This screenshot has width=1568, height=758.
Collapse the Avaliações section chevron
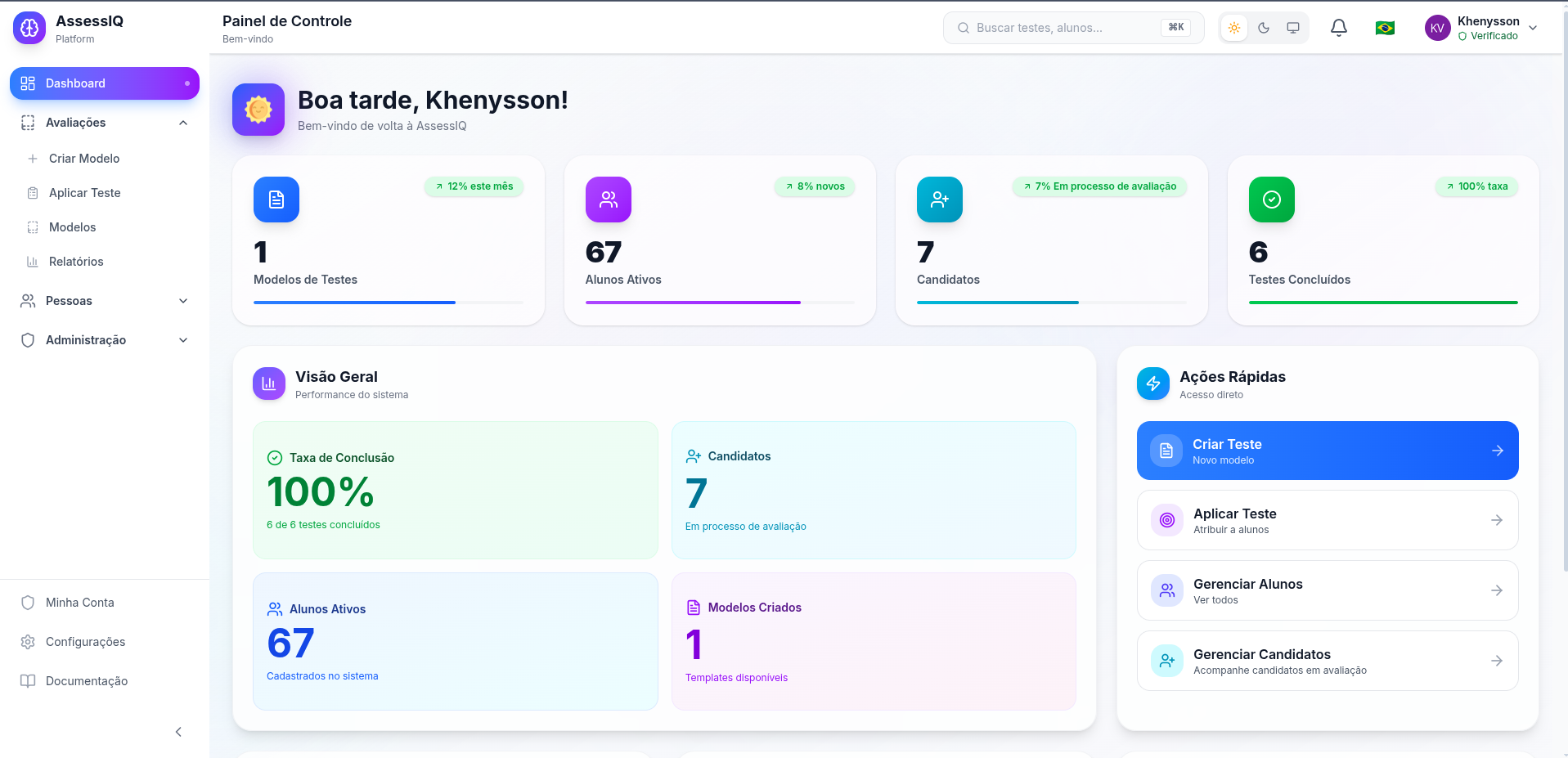tap(183, 123)
